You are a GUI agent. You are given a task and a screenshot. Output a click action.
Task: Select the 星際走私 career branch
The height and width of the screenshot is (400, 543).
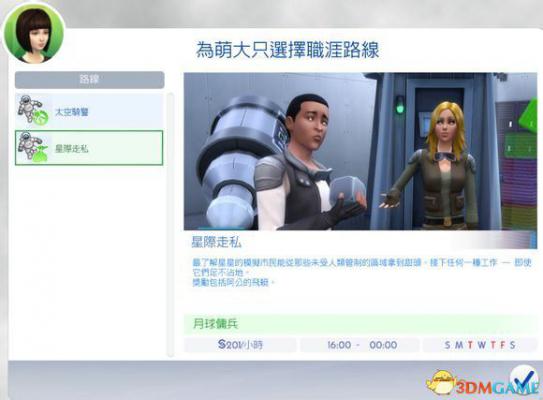pyautogui.click(x=89, y=148)
